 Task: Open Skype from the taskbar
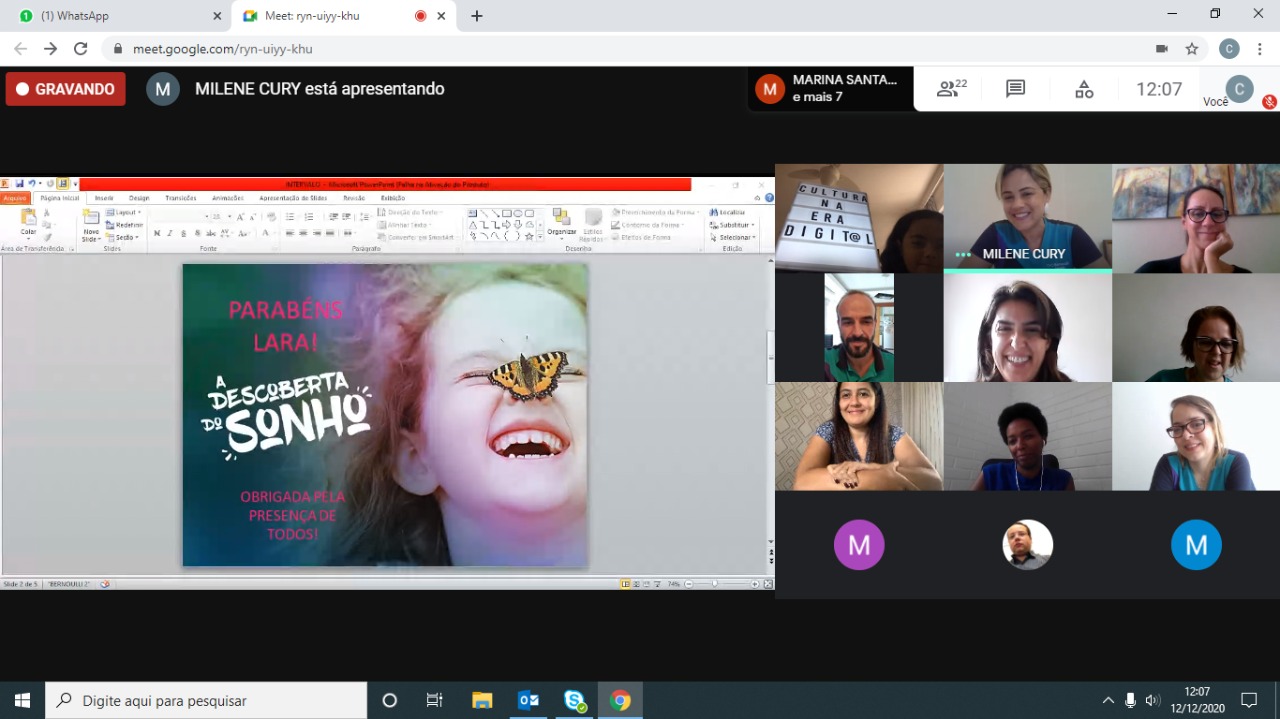pos(574,700)
